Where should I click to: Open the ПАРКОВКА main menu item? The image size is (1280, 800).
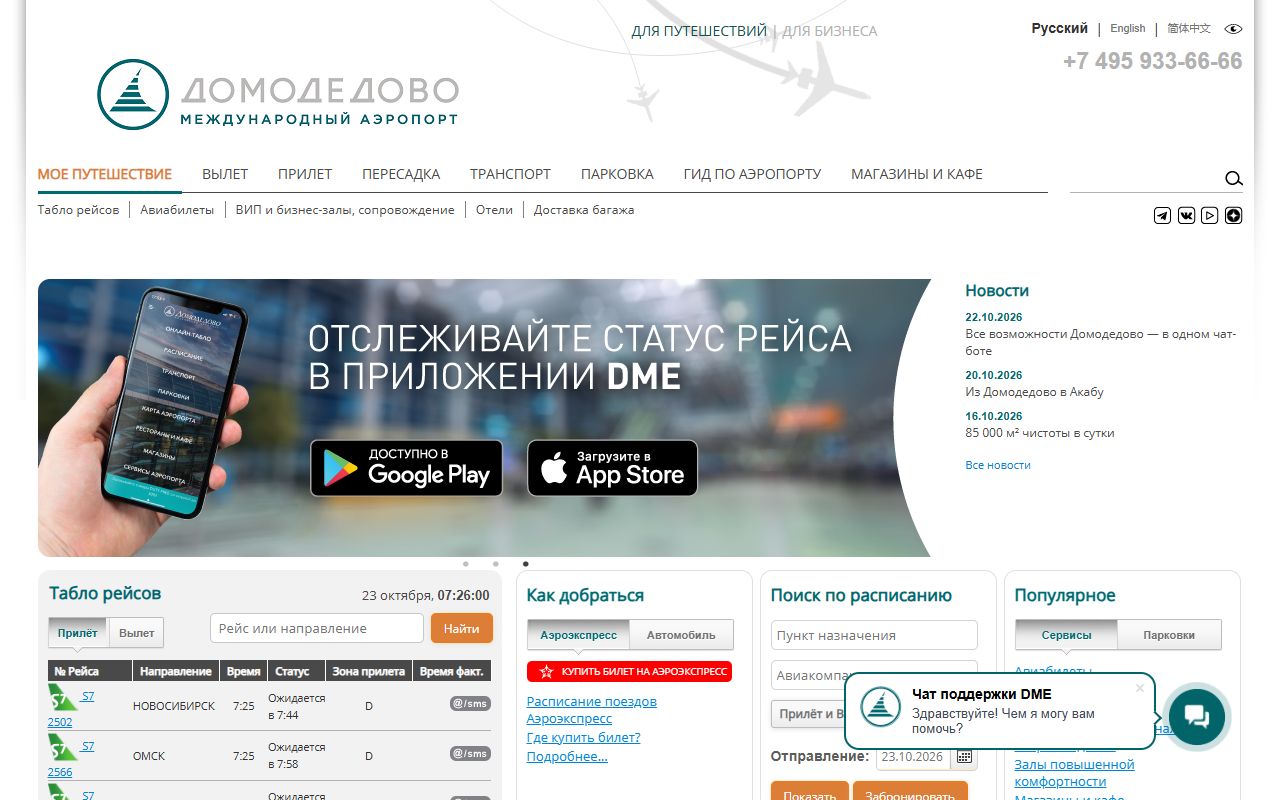point(617,174)
